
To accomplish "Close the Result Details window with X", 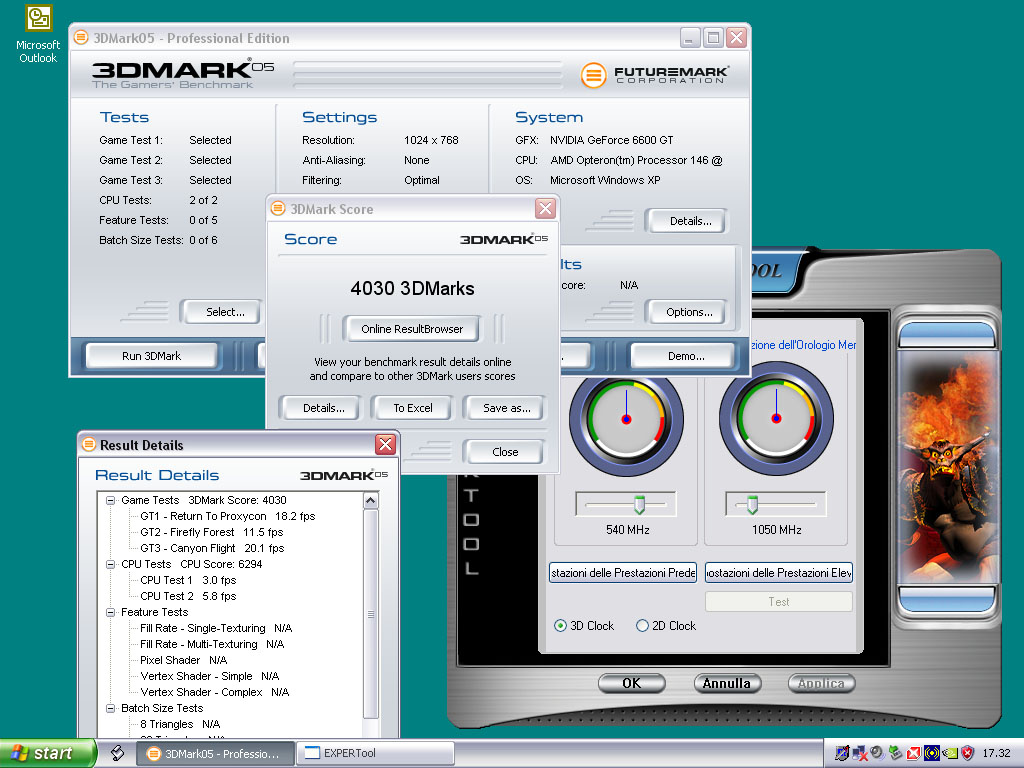I will tap(385, 445).
